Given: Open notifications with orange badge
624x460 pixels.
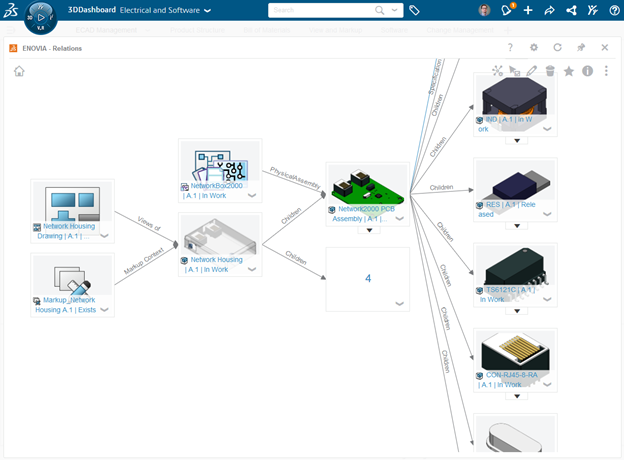Looking at the screenshot, I should pyautogui.click(x=508, y=11).
